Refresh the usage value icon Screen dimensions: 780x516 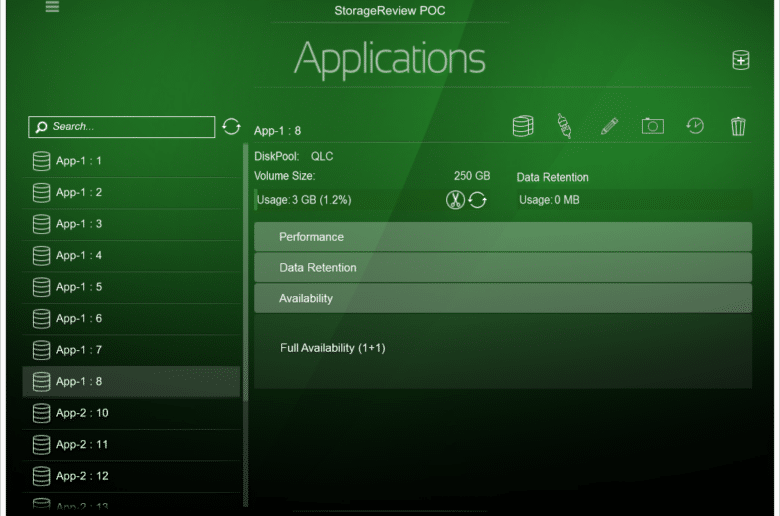tap(477, 200)
